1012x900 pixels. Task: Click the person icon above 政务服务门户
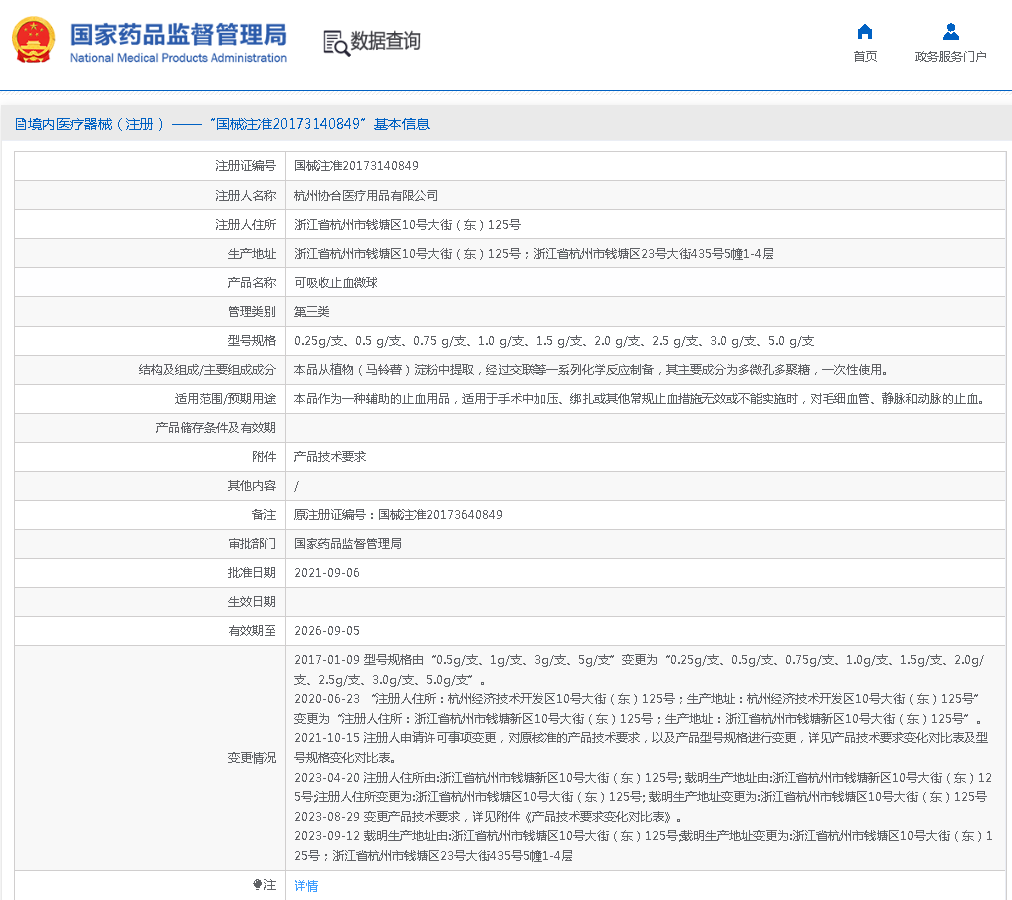click(x=950, y=31)
